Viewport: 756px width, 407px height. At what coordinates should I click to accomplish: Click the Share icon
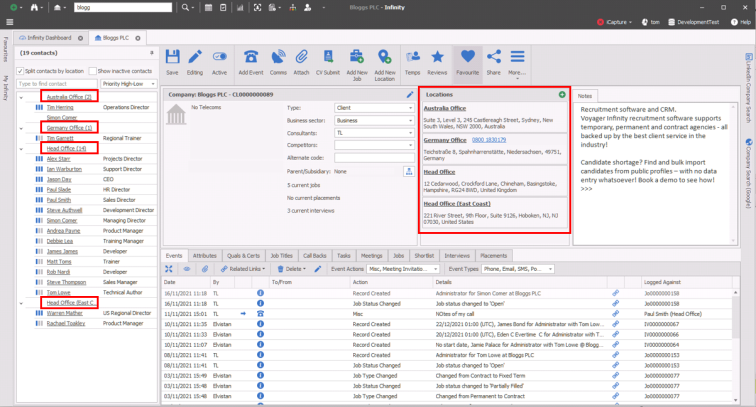[493, 58]
